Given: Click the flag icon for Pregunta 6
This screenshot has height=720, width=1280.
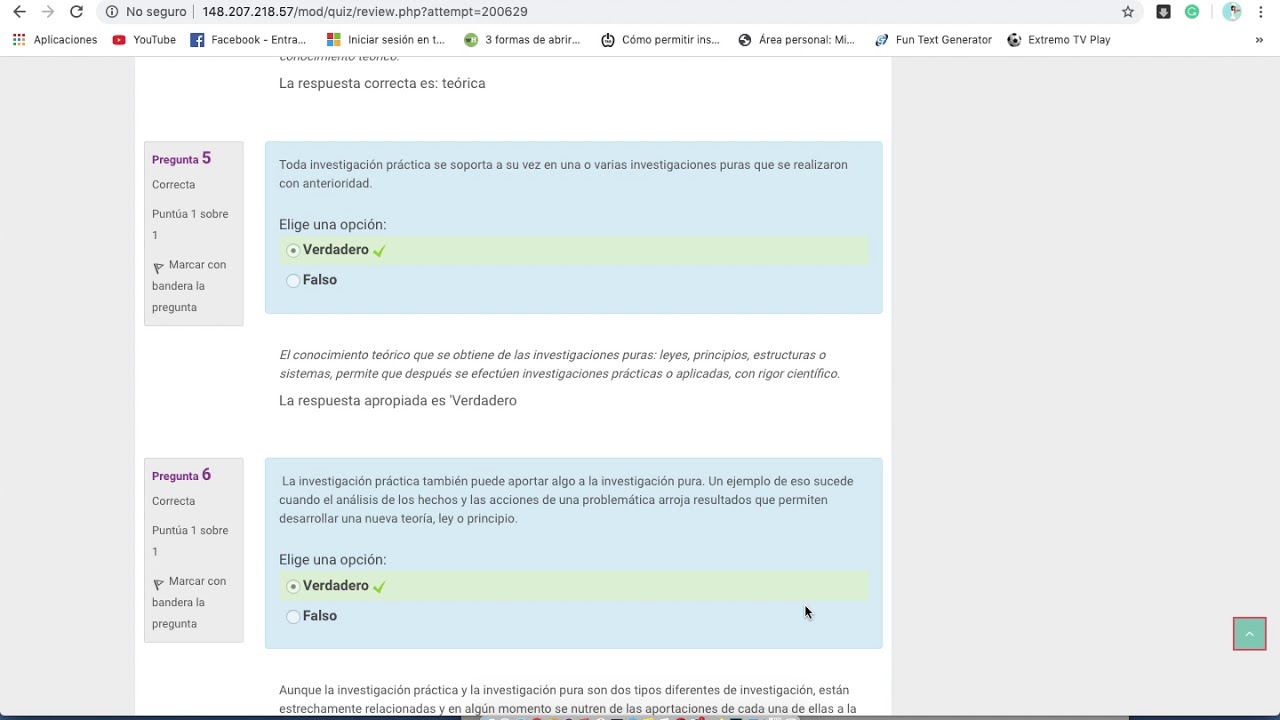Looking at the screenshot, I should coord(158,584).
